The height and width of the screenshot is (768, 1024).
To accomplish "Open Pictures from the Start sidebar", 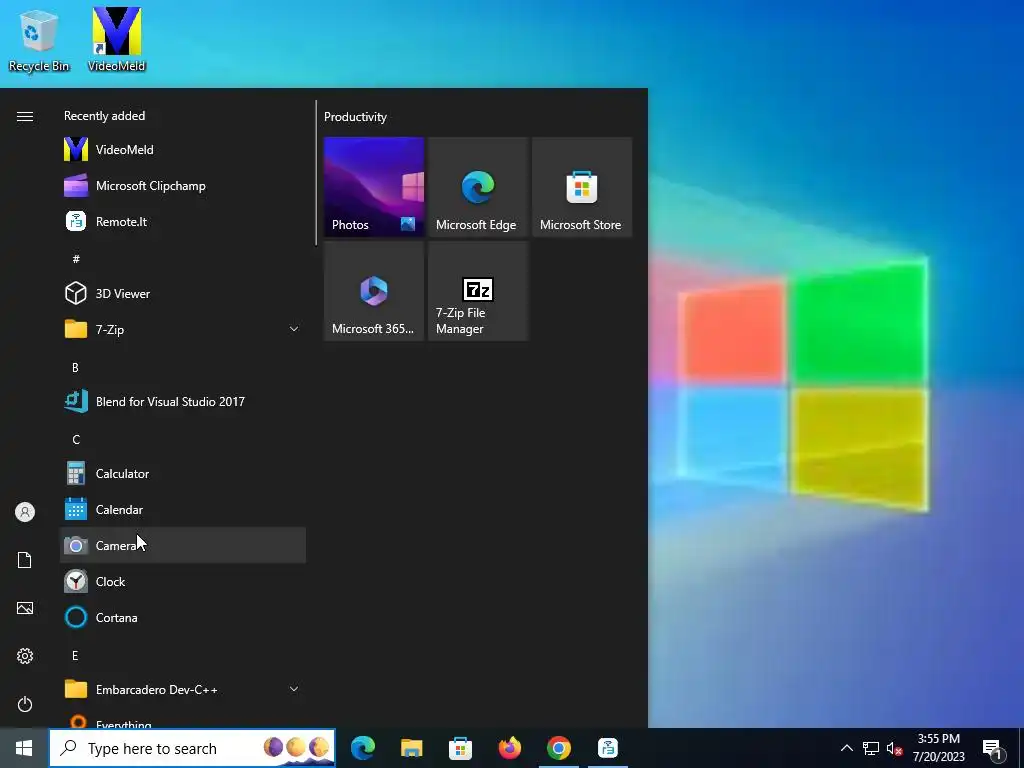I will [25, 608].
